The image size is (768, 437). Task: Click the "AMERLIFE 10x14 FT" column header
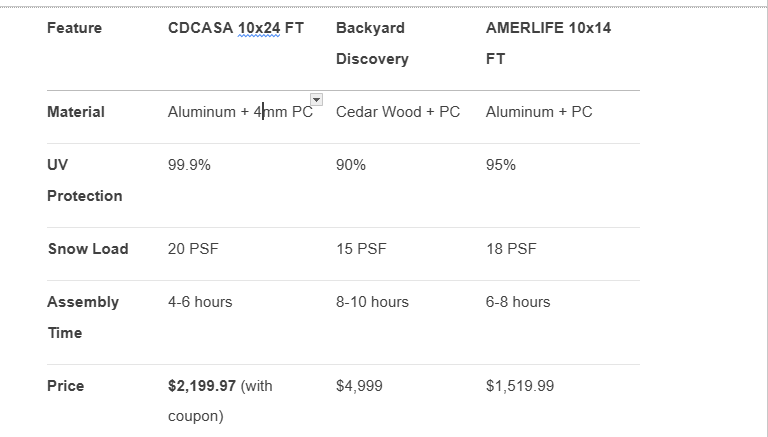tap(548, 43)
